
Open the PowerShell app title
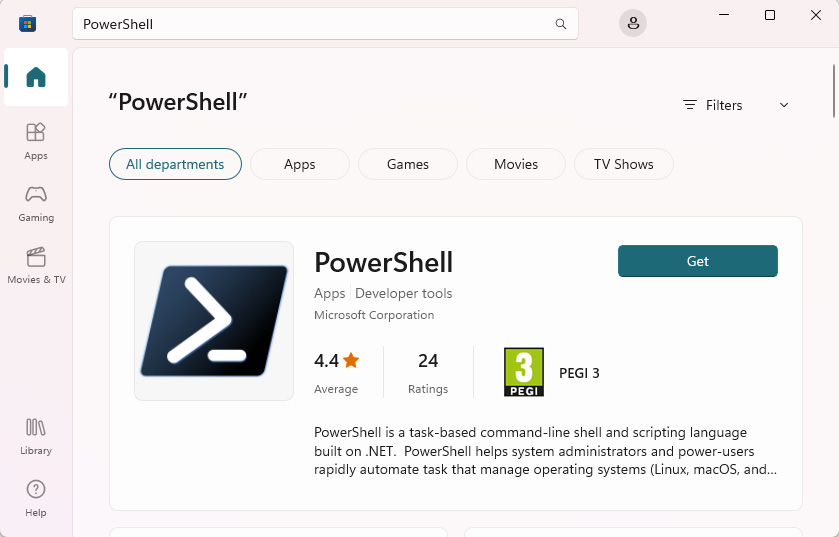pyautogui.click(x=384, y=263)
